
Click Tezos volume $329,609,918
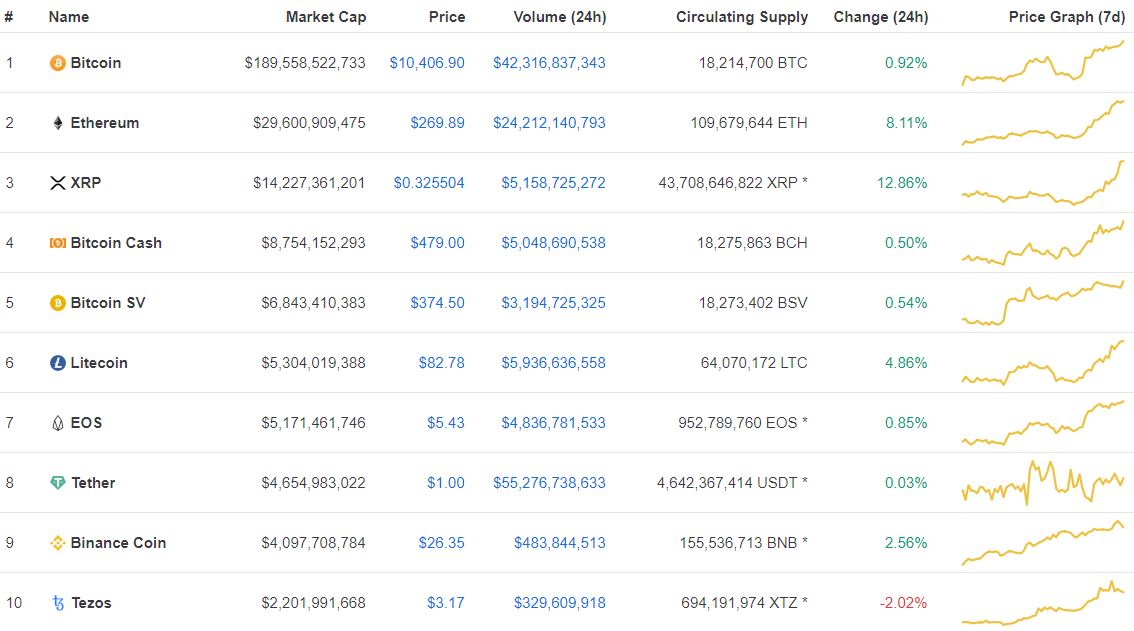(x=560, y=603)
